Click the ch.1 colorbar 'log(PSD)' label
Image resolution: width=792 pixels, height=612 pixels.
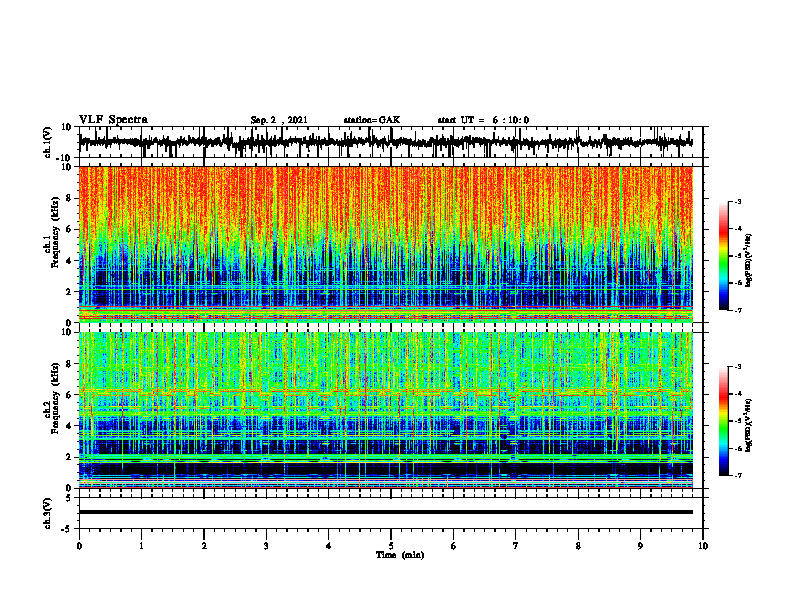[749, 261]
